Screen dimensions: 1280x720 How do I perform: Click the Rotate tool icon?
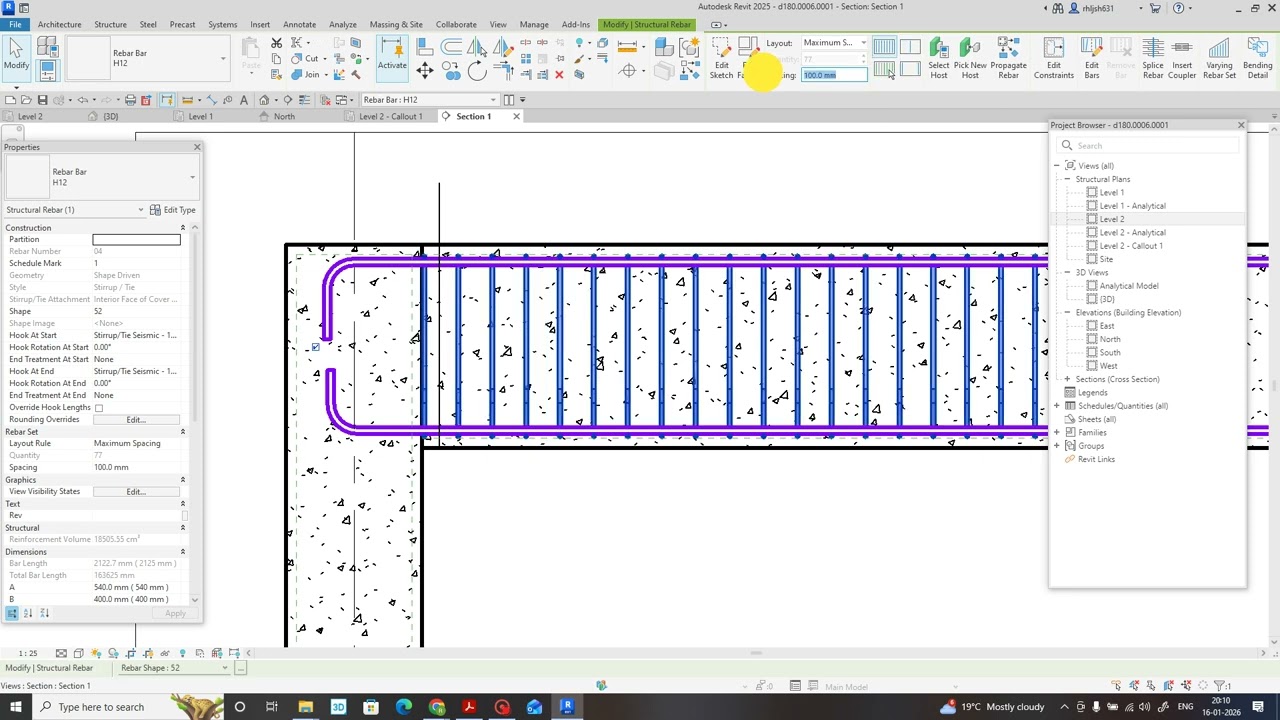click(x=477, y=70)
